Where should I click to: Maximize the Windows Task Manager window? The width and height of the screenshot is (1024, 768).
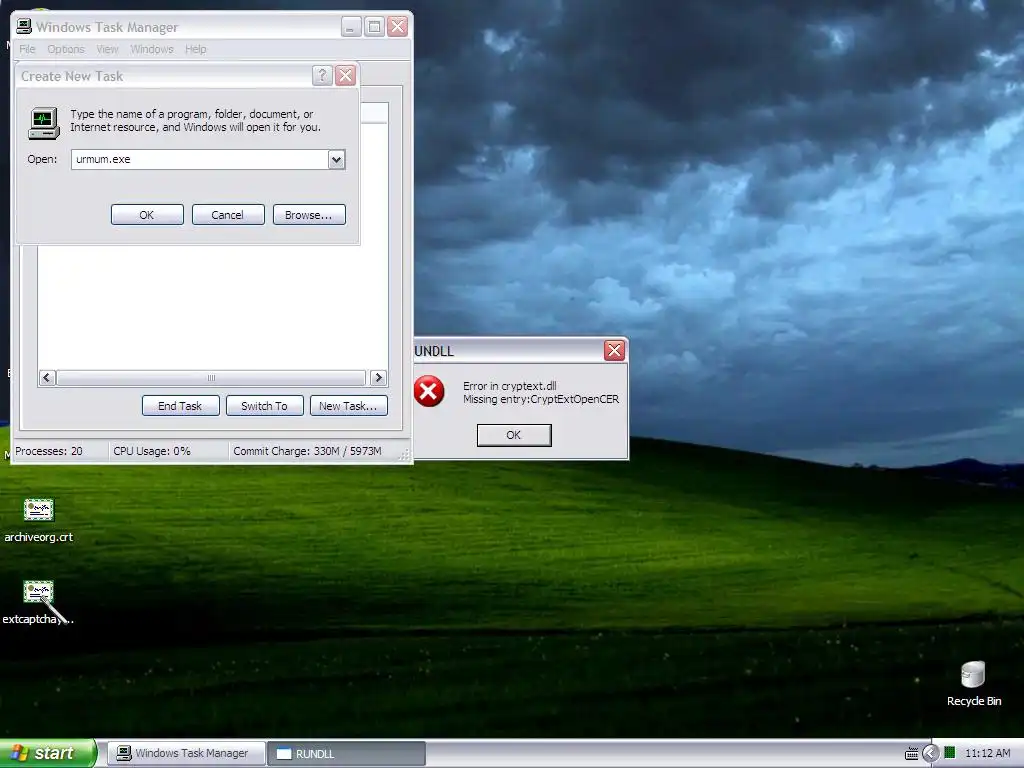tap(374, 27)
